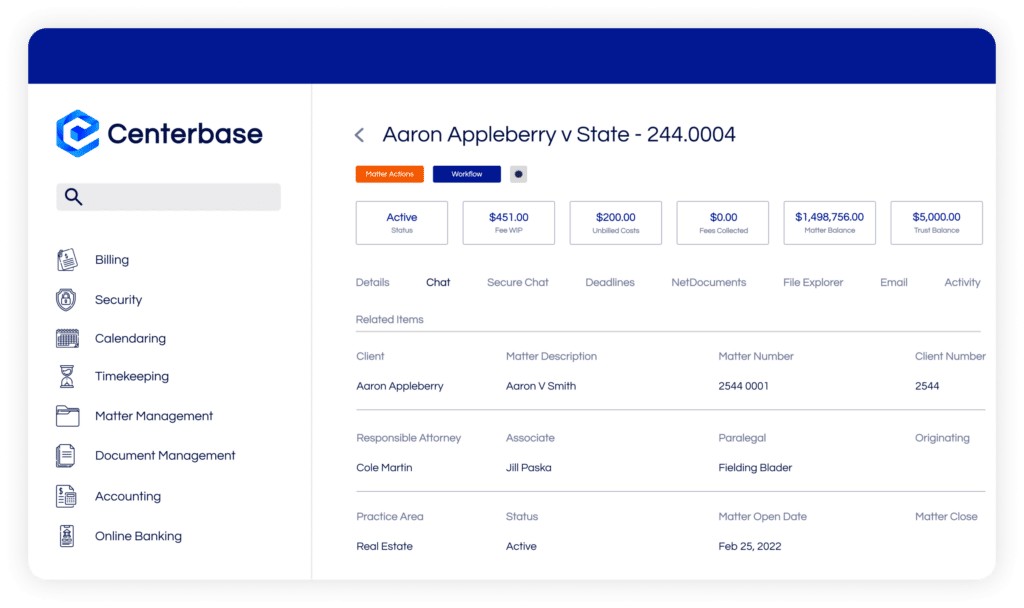
Task: Open the Accounting invoice icon
Action: point(66,496)
